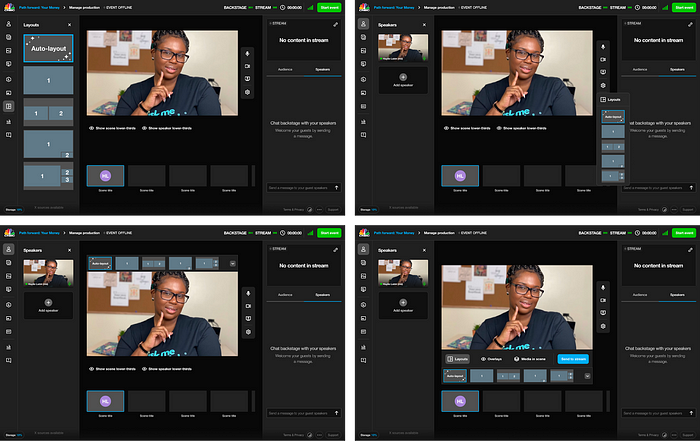The image size is (700, 441).
Task: Expand layout strip chevron in bottom-right screenshot
Action: [588, 376]
